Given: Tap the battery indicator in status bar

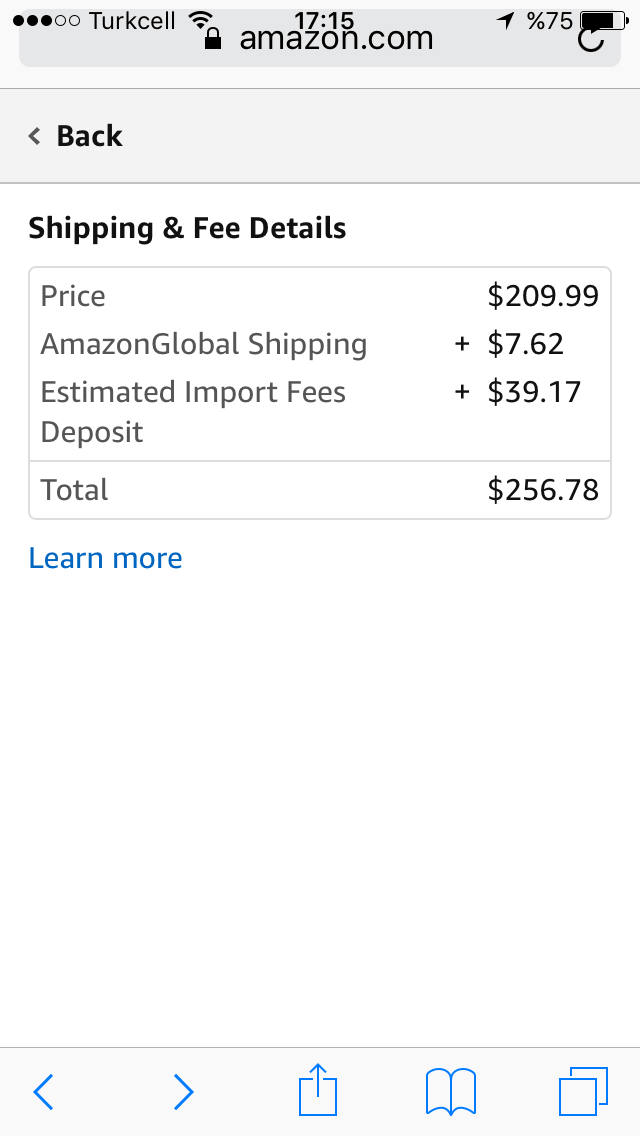Looking at the screenshot, I should coord(601,20).
